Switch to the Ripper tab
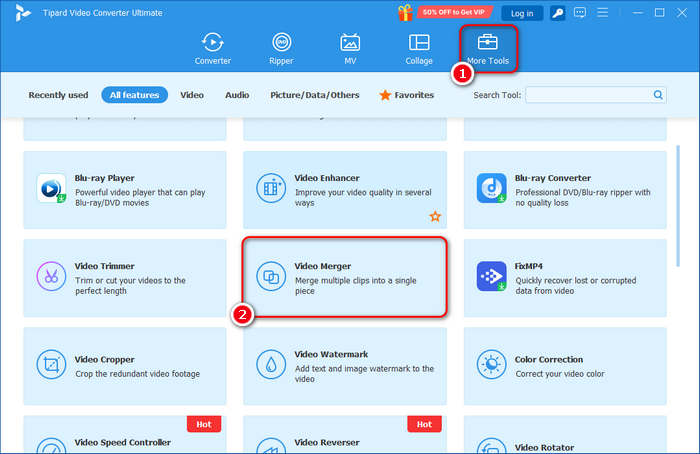This screenshot has height=454, width=700. tap(281, 49)
